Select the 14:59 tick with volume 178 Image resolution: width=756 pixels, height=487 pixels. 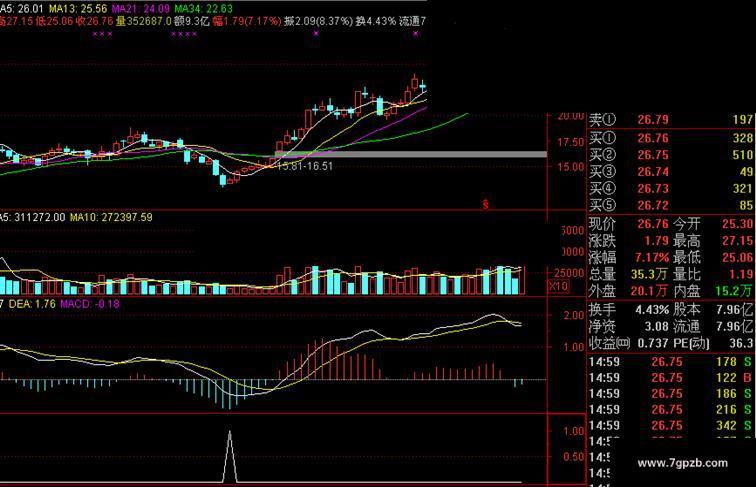[x=671, y=362]
